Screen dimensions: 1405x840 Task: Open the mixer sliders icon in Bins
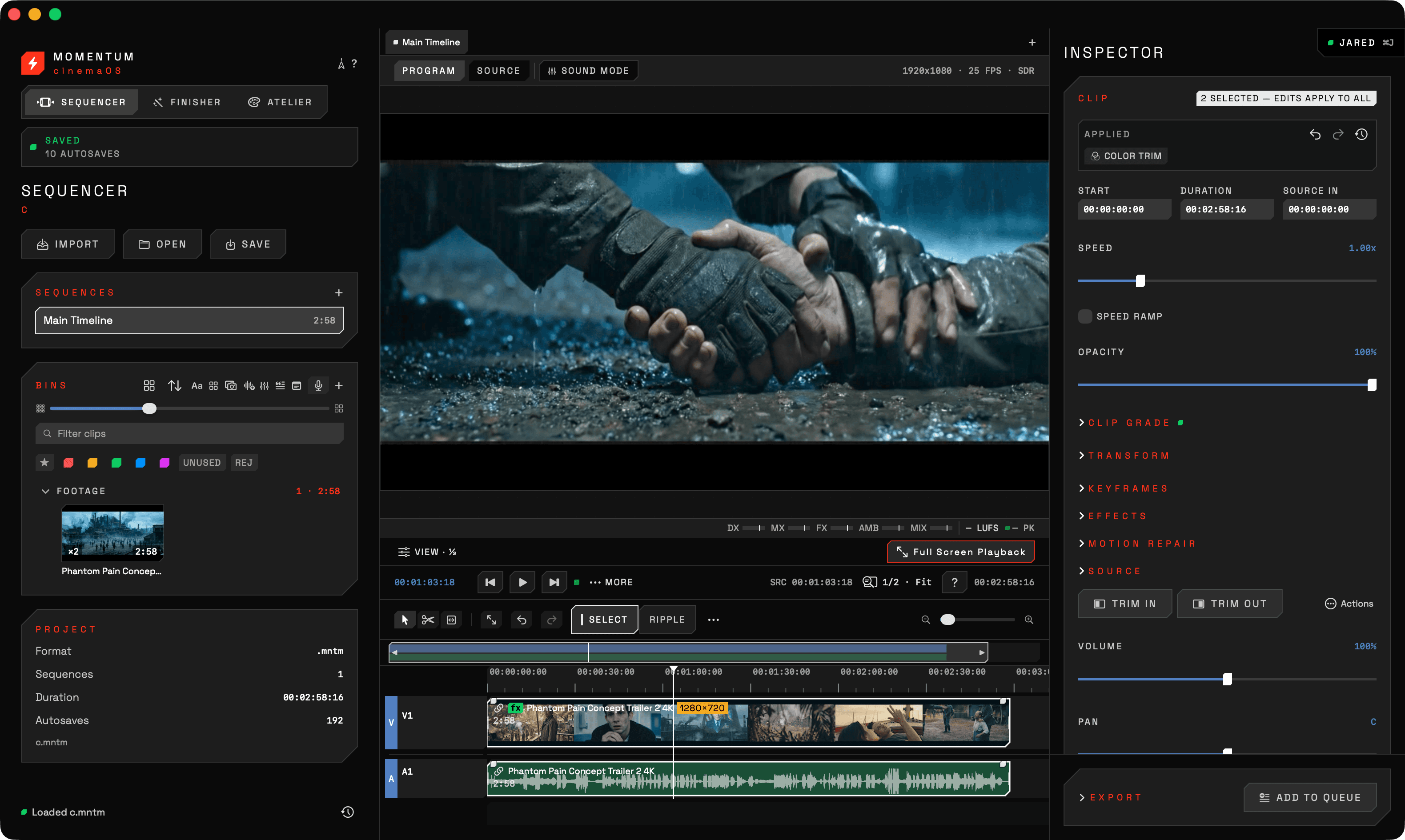pyautogui.click(x=265, y=385)
